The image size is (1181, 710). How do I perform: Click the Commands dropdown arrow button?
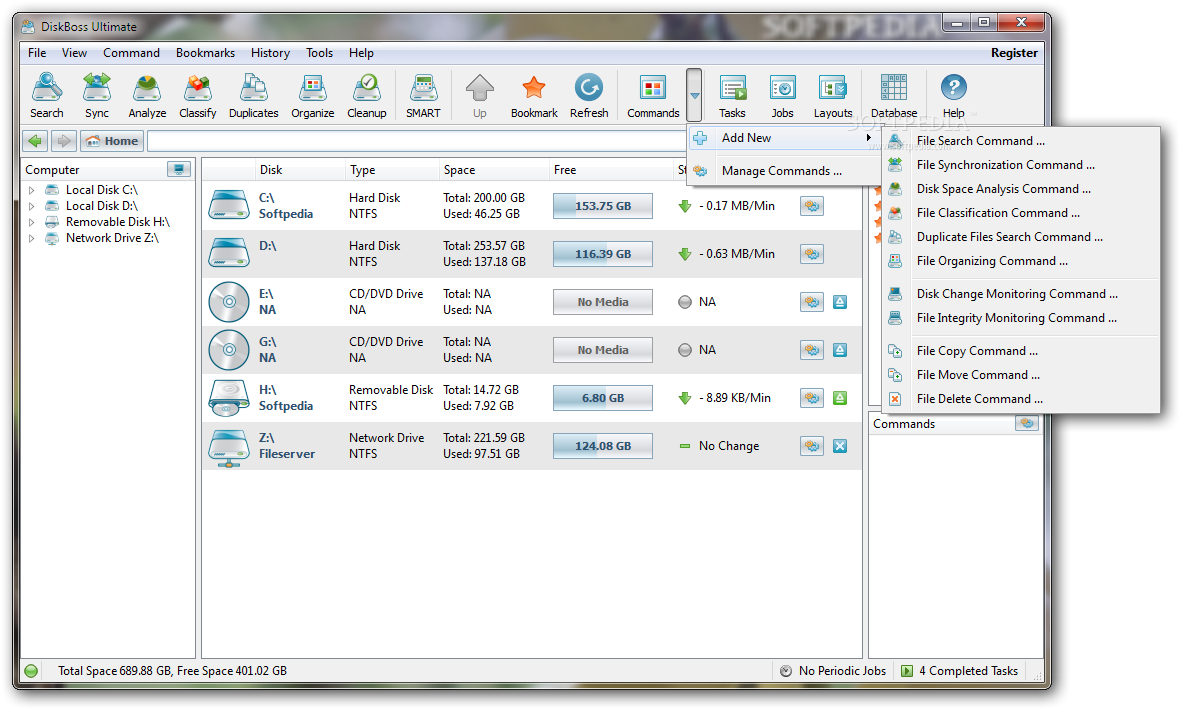click(x=694, y=96)
